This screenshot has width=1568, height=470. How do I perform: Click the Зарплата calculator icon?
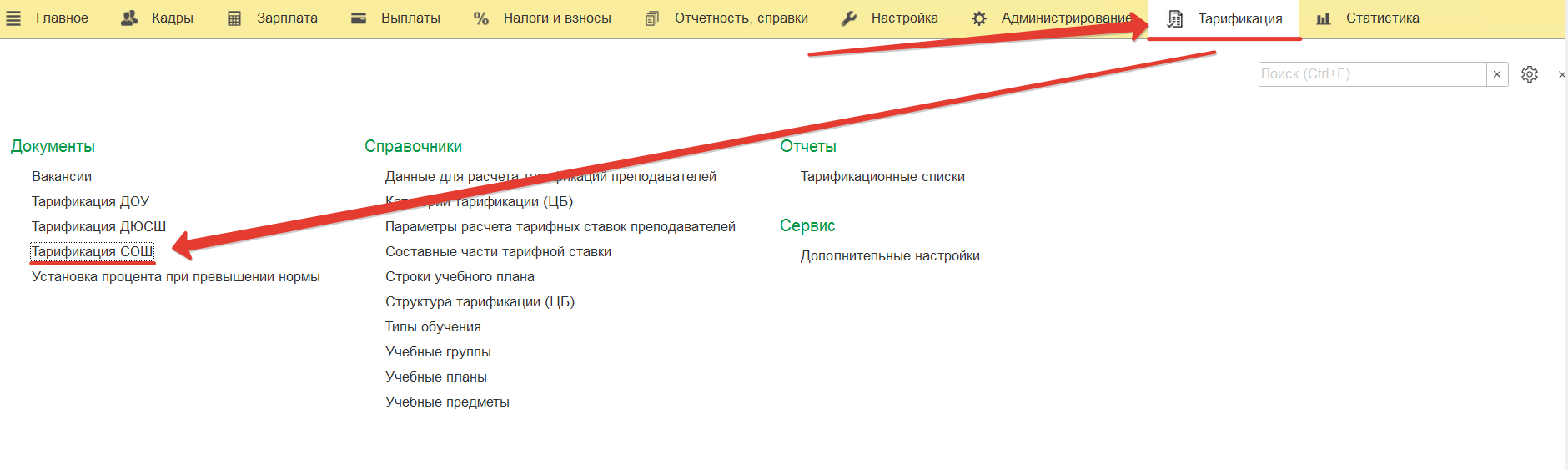[234, 18]
